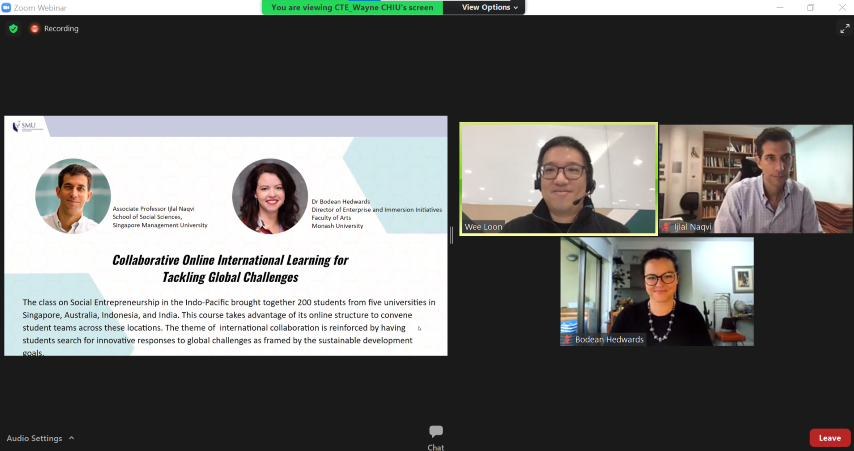Screen dimensions: 854x451
Task: Open the Chat panel icon
Action: click(x=436, y=432)
